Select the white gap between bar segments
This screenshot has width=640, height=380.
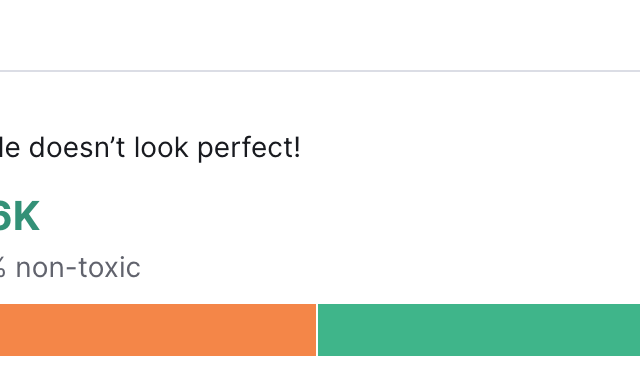(x=317, y=330)
